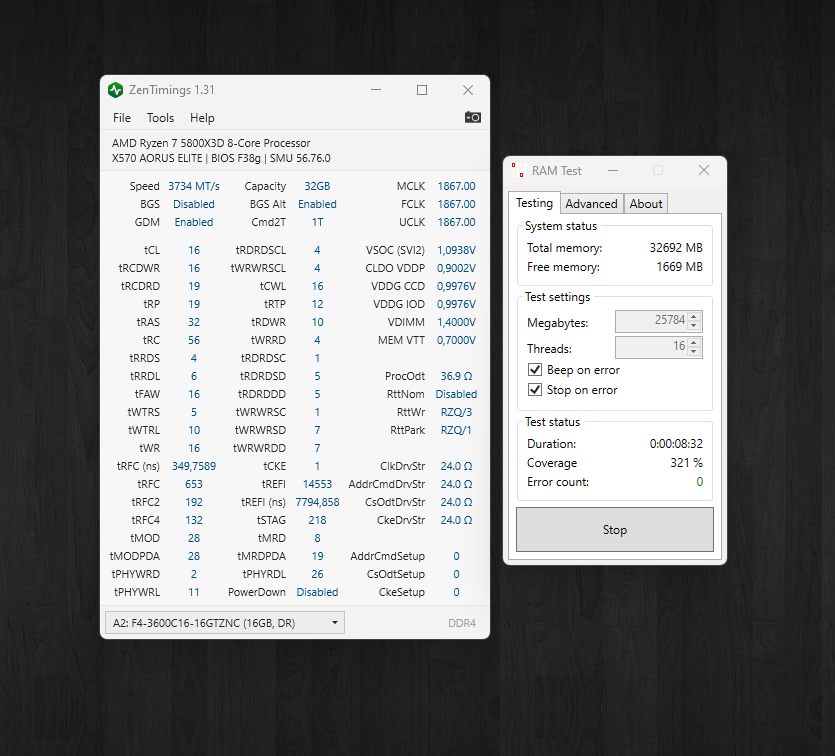Click the Cmd2T value 1T
The width and height of the screenshot is (835, 756).
point(317,223)
